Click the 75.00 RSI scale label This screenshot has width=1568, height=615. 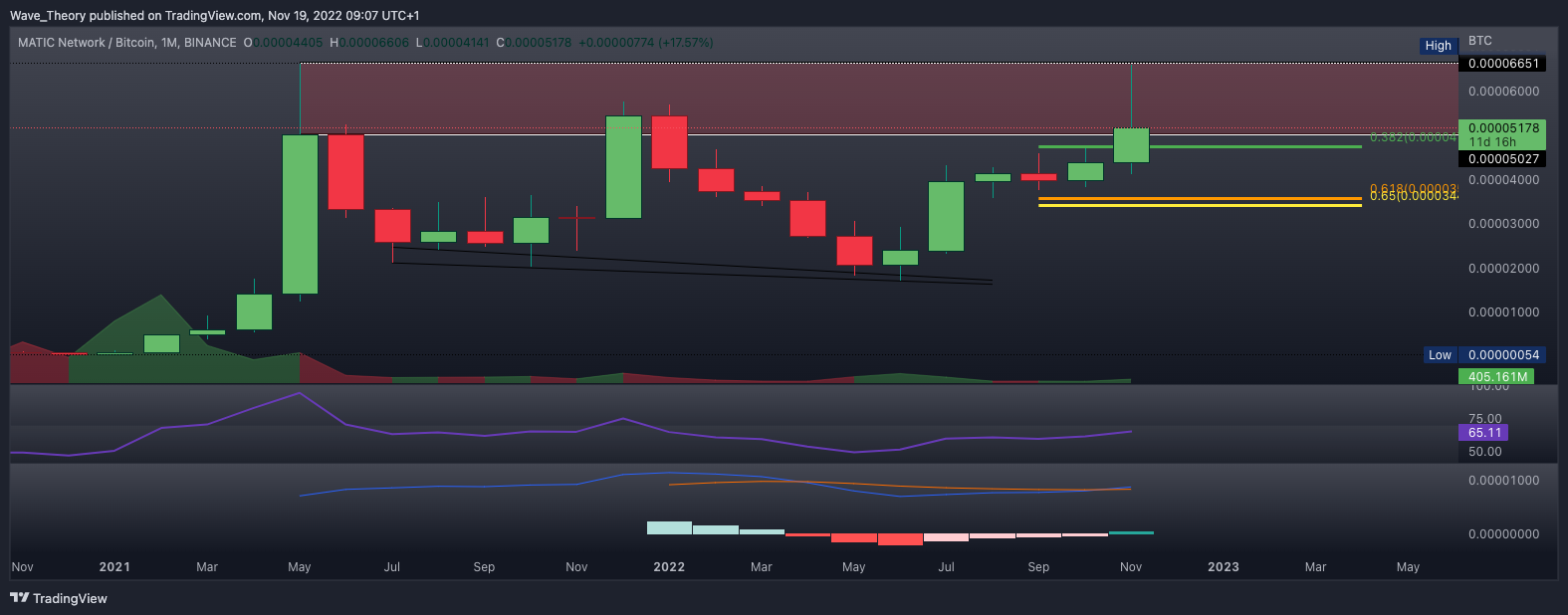coord(1484,419)
